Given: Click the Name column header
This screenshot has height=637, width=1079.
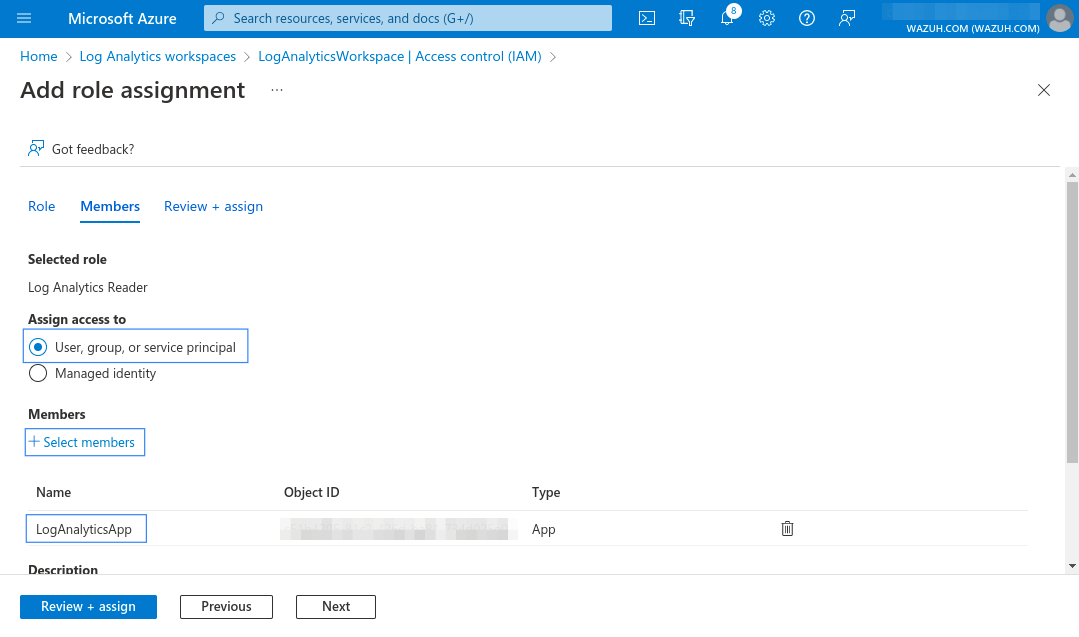Looking at the screenshot, I should (x=54, y=493).
